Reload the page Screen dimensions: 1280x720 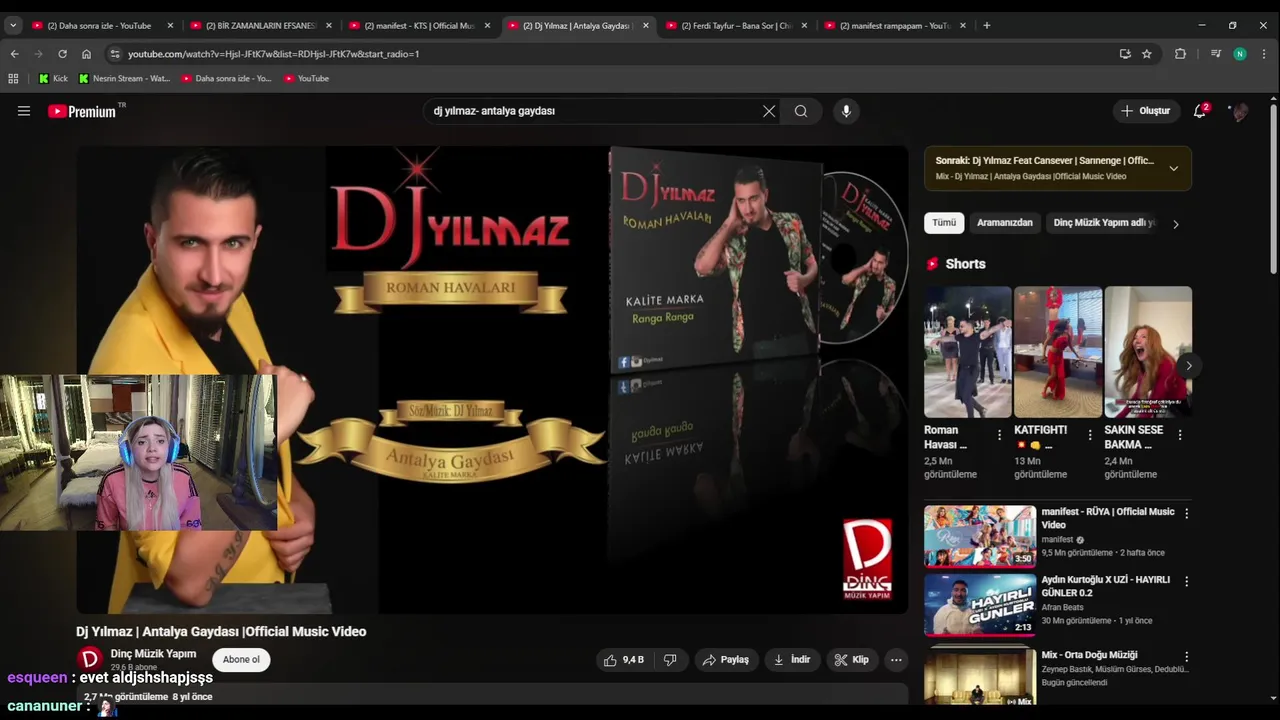coord(62,54)
